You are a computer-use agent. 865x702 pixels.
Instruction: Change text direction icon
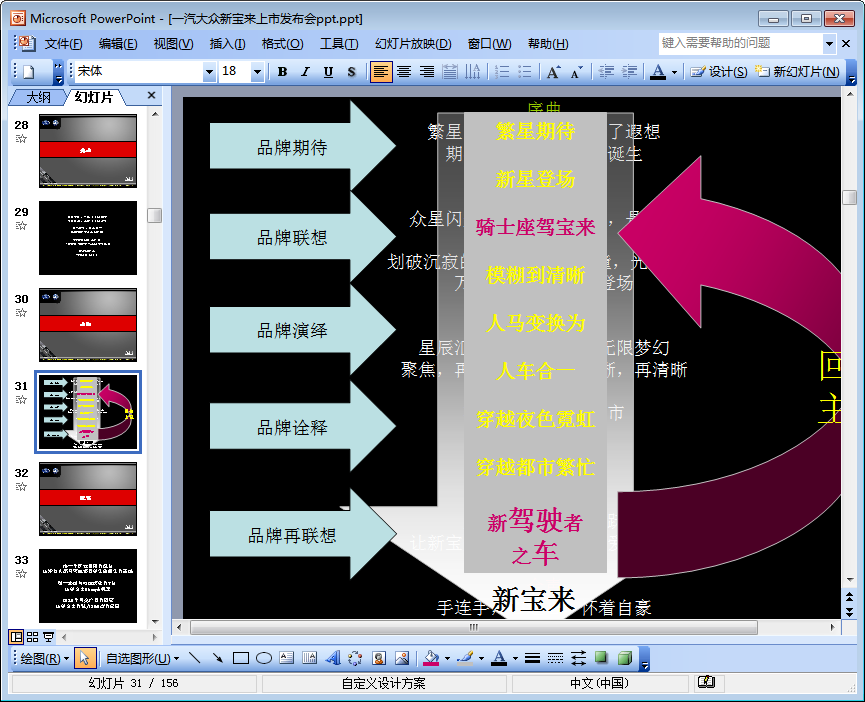(473, 72)
